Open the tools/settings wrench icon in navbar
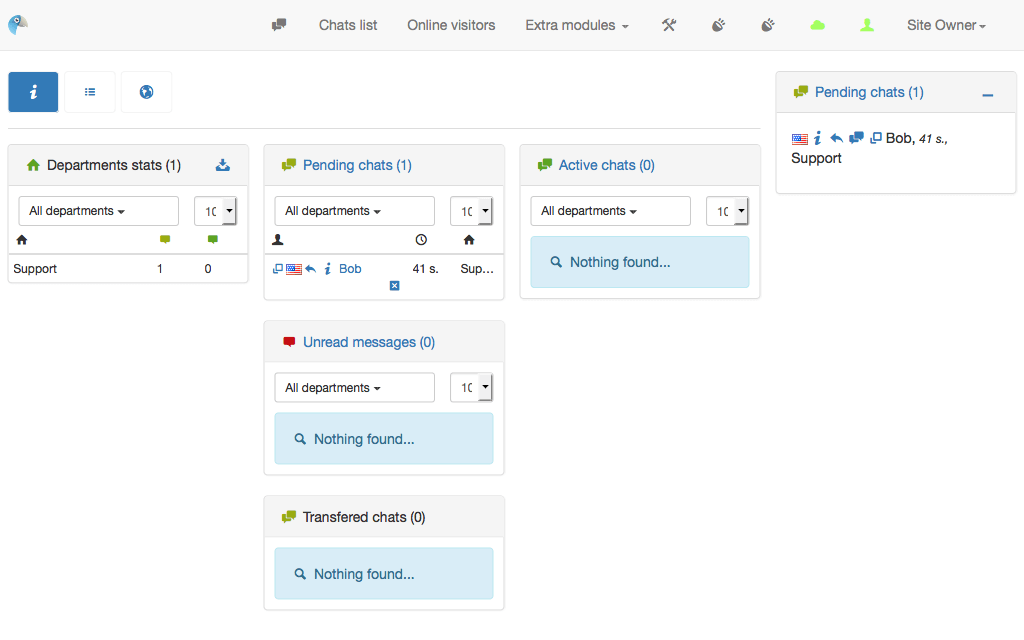The height and width of the screenshot is (640, 1024). click(x=669, y=25)
